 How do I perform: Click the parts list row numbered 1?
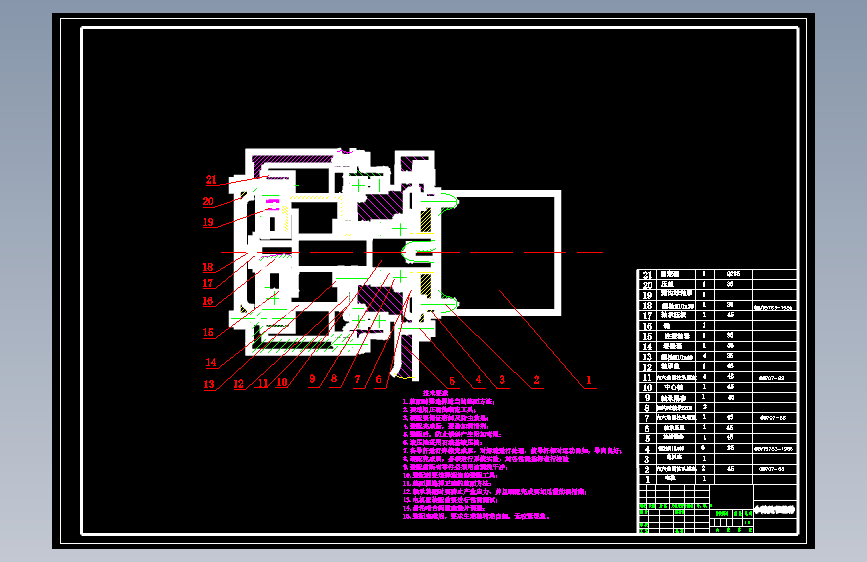tap(717, 479)
